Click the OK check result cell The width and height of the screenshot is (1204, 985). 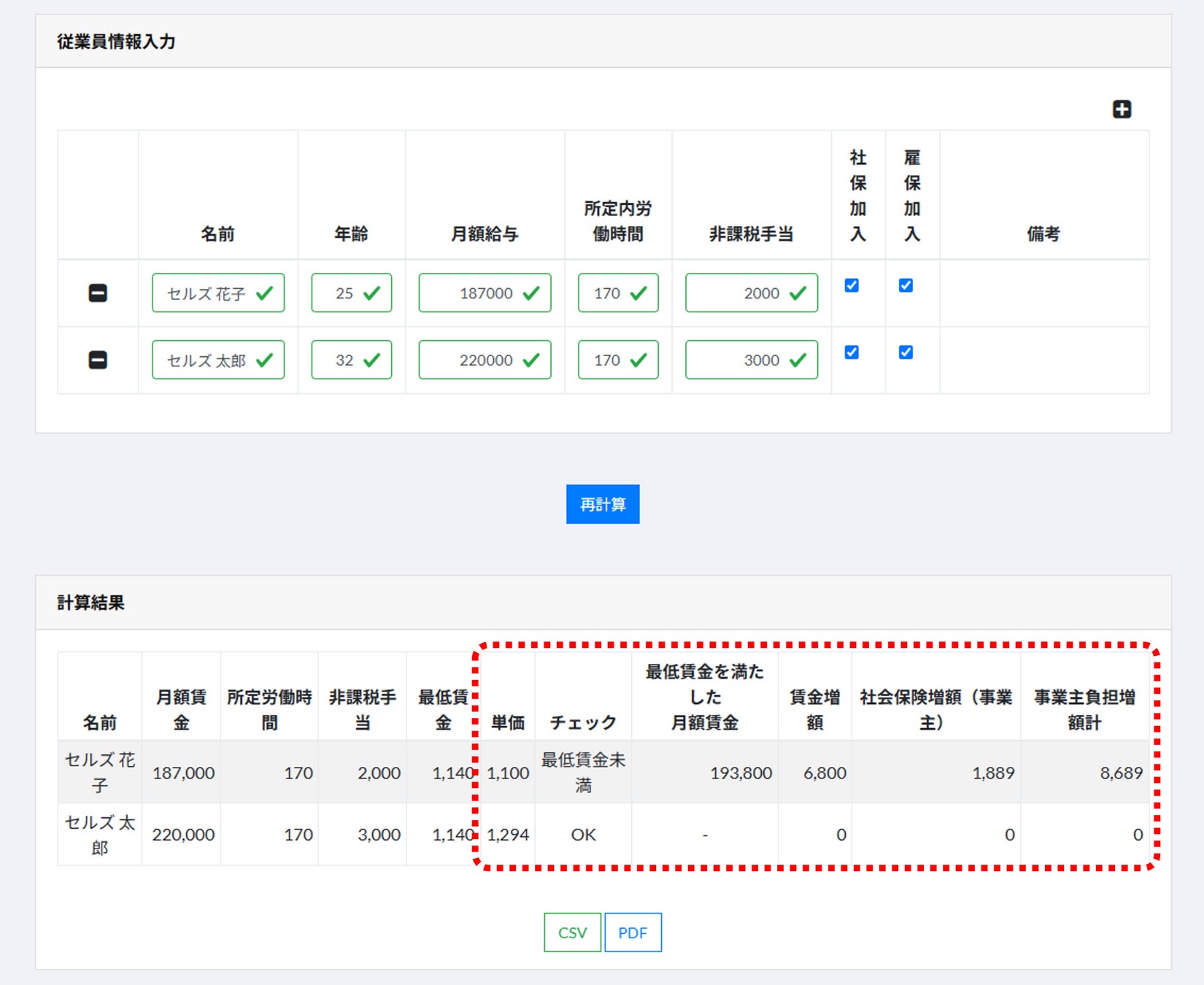click(x=584, y=835)
